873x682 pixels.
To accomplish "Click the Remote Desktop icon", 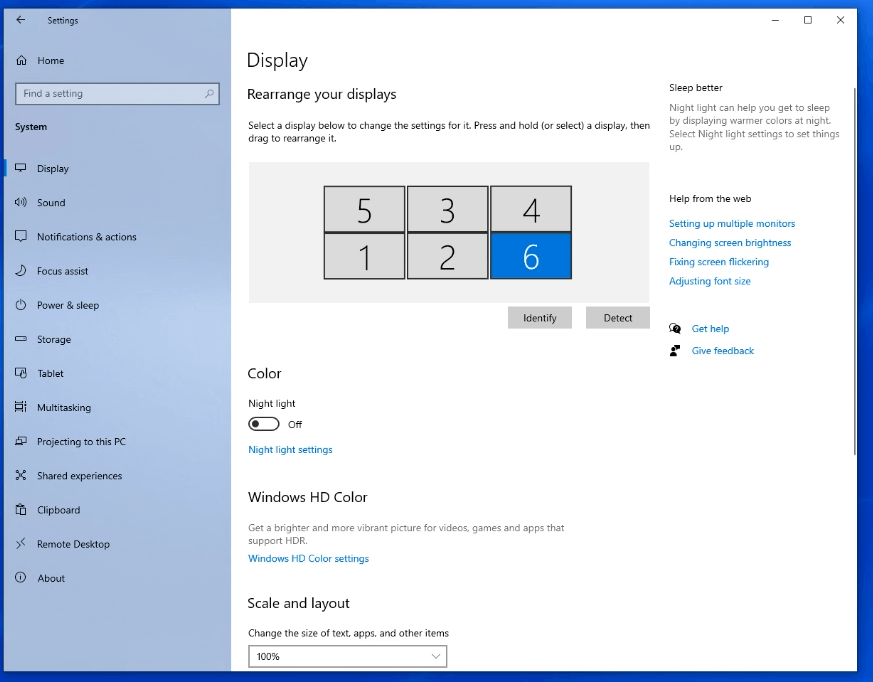I will [x=21, y=543].
